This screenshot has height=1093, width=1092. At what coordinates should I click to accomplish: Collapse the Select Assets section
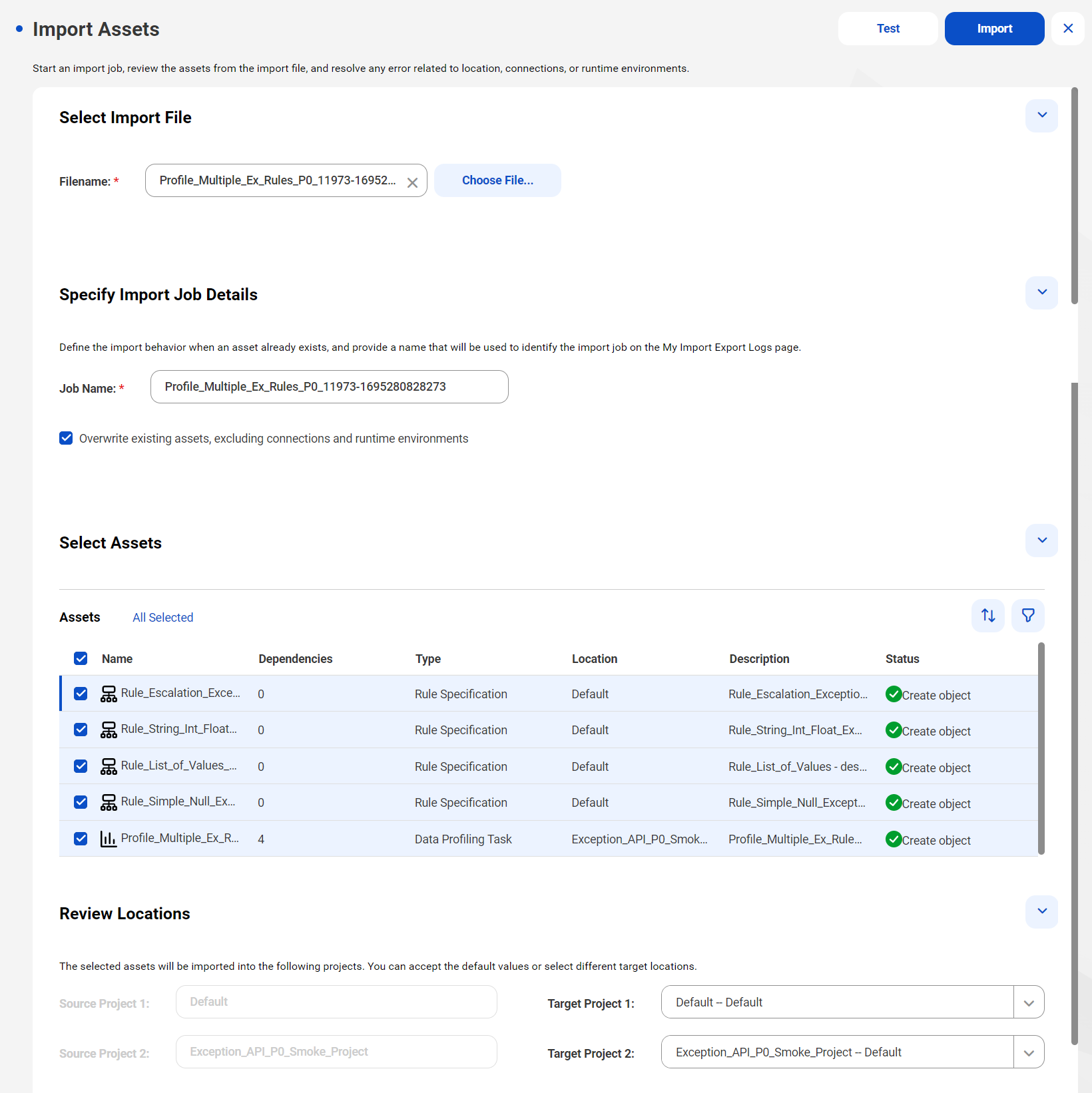click(x=1041, y=541)
